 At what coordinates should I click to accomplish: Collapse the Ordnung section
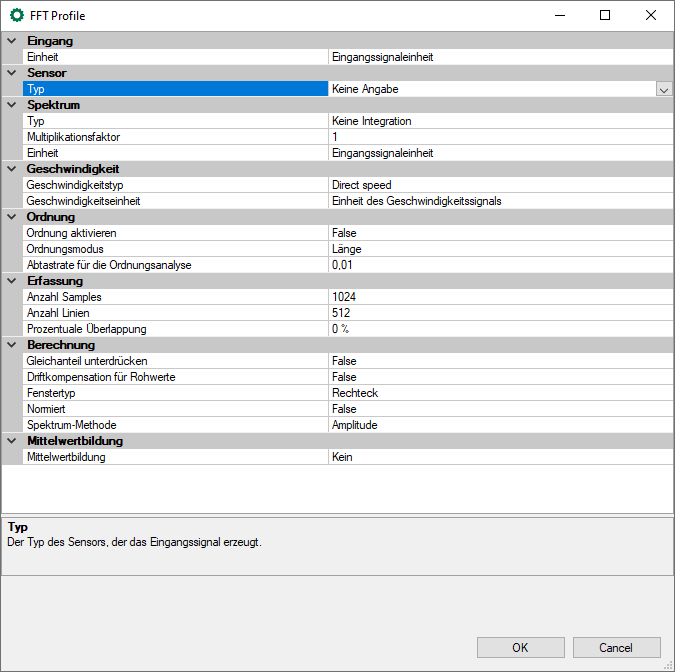12,217
